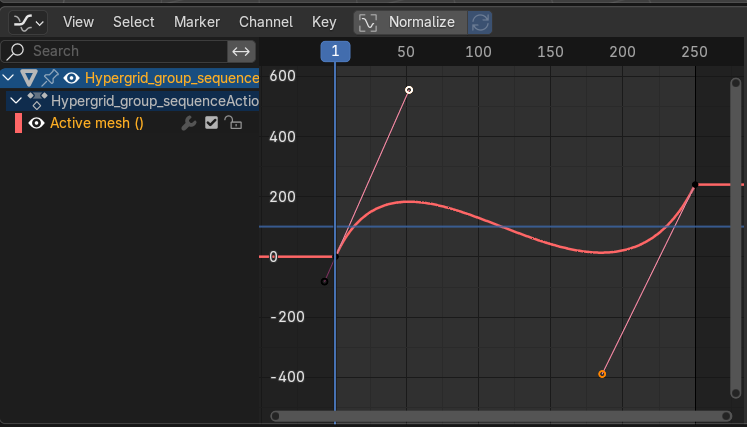Click the orange bezier handle below the curve
The height and width of the screenshot is (427, 747).
point(602,374)
